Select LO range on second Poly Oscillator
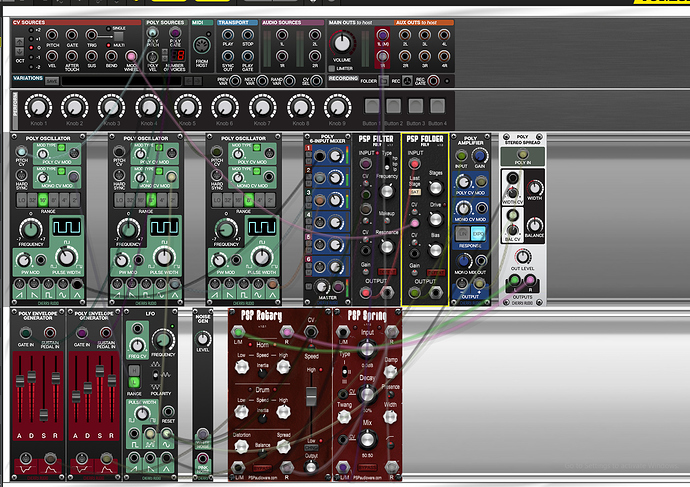The width and height of the screenshot is (690, 487). click(x=119, y=200)
